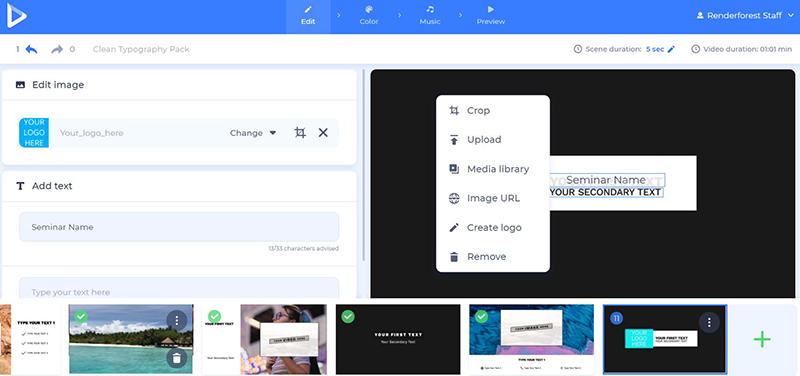The height and width of the screenshot is (376, 800).
Task: Add a new scene with plus icon
Action: tap(762, 339)
